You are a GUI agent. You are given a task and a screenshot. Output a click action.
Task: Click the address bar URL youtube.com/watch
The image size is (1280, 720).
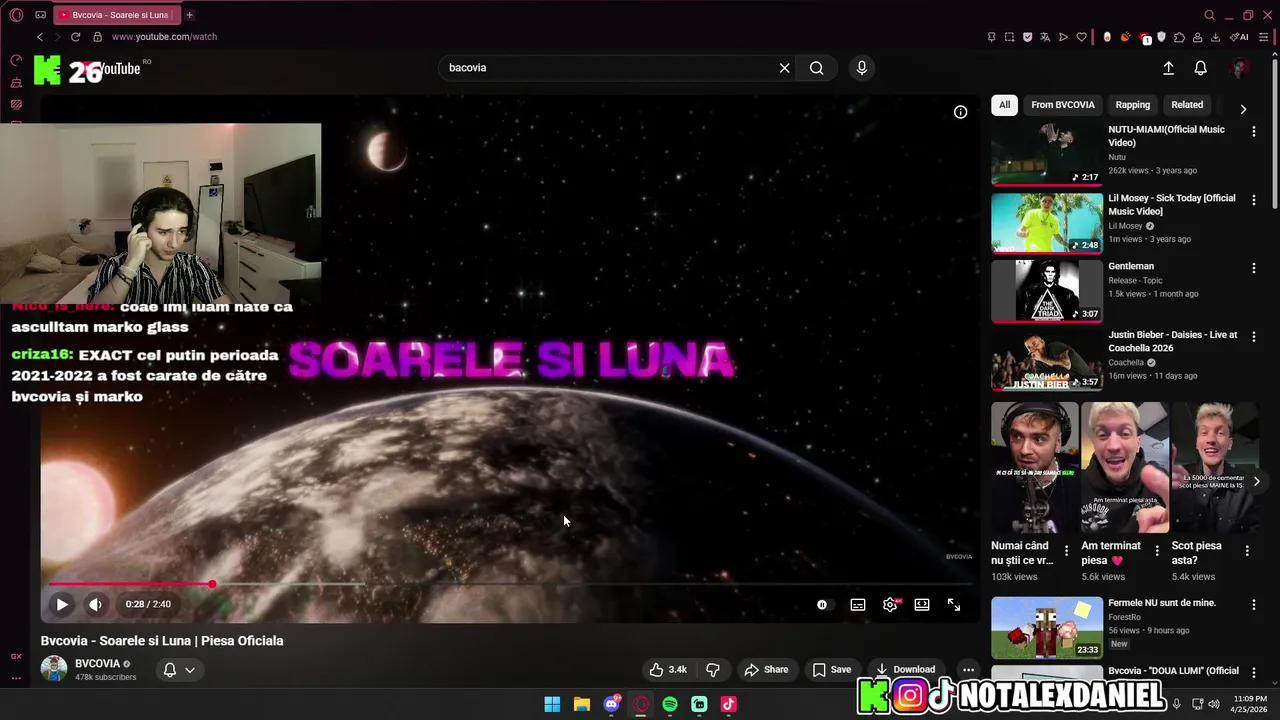click(x=164, y=37)
